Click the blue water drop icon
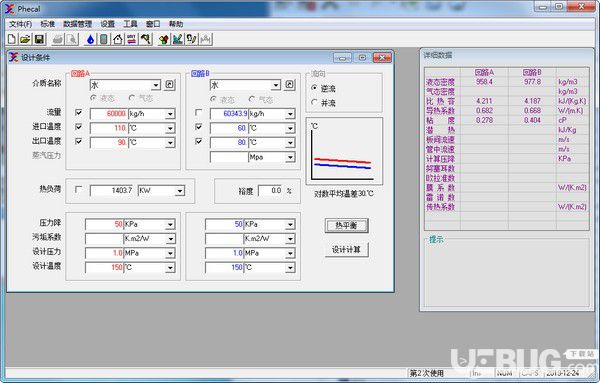The width and height of the screenshot is (600, 383). pyautogui.click(x=90, y=39)
